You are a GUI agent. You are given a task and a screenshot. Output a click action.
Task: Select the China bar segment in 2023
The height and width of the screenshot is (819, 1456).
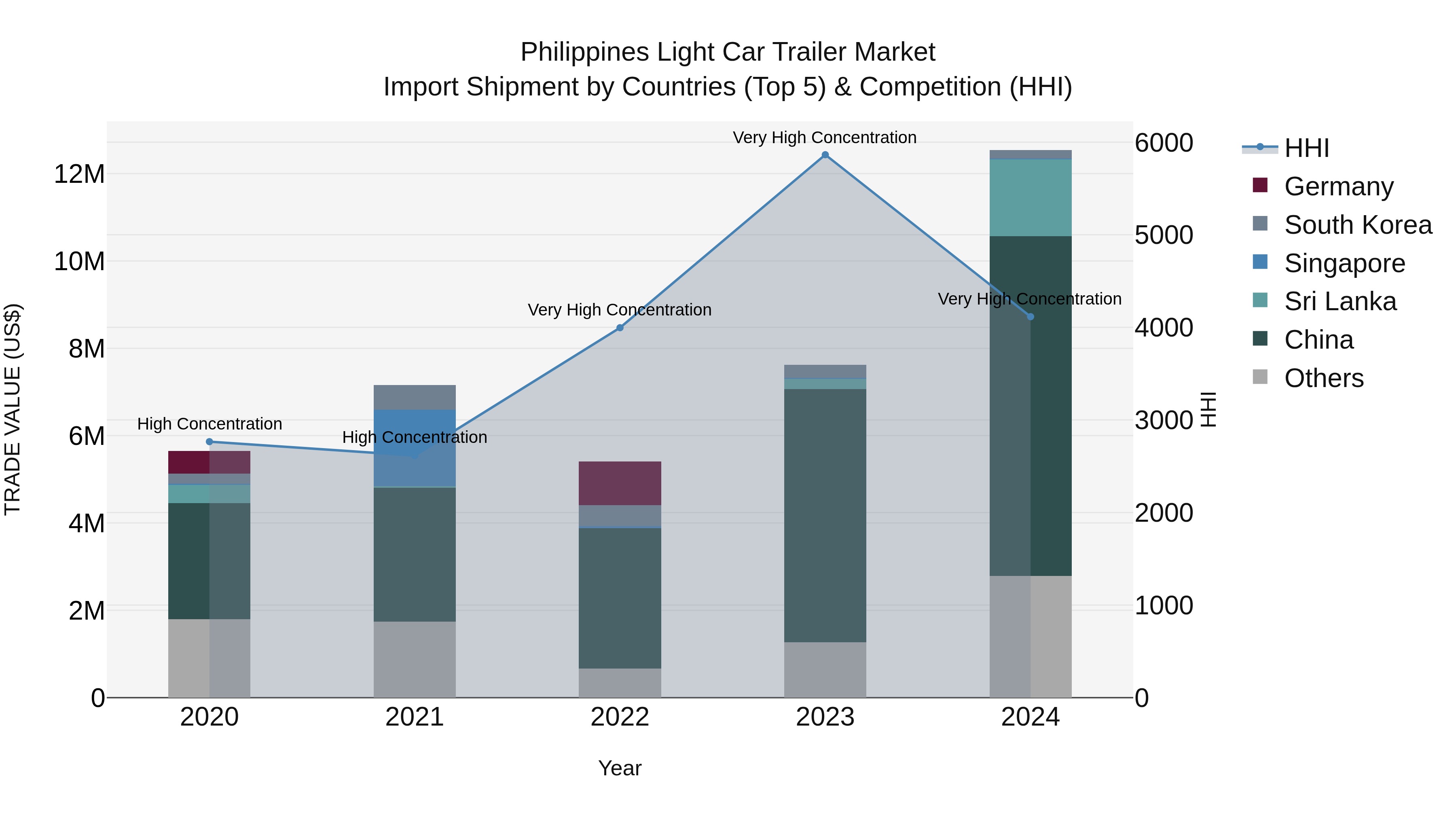pos(825,516)
